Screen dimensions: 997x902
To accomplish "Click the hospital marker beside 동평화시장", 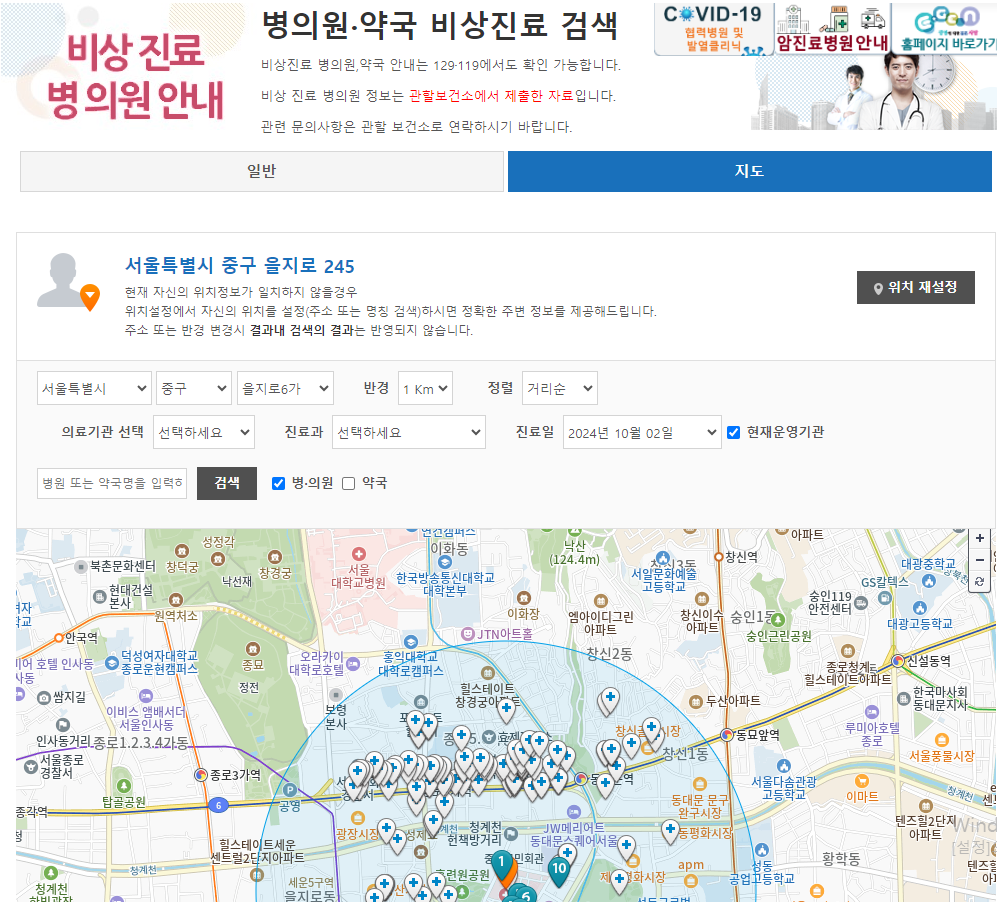I will [x=670, y=831].
